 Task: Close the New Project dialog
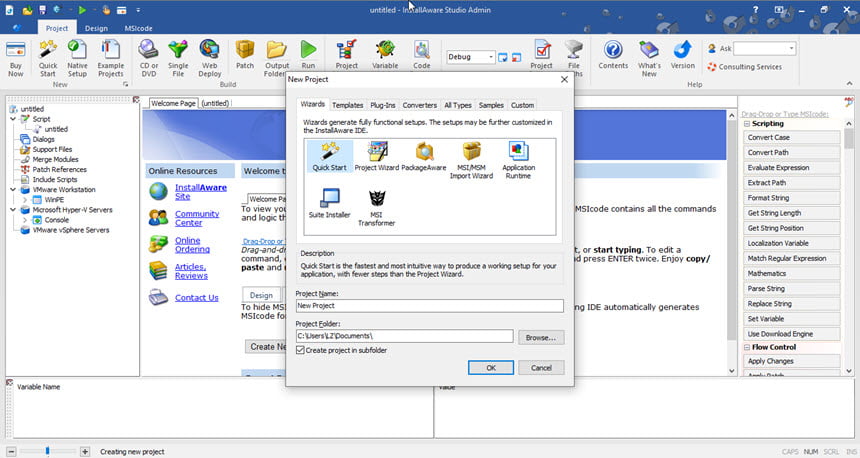564,80
